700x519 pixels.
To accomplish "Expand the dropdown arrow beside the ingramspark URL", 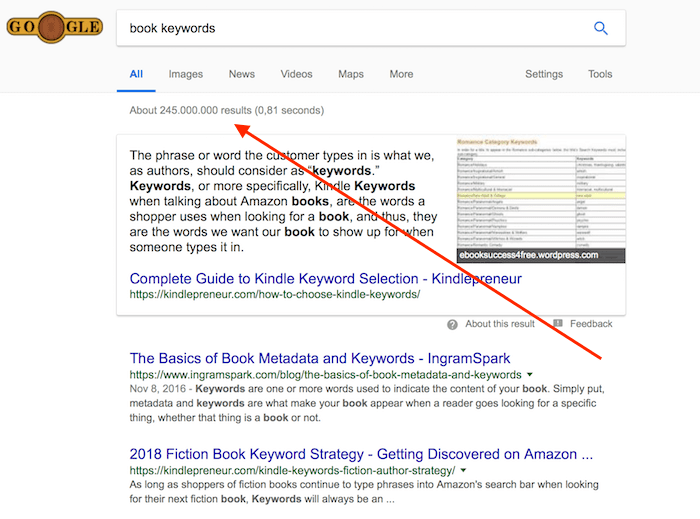I will point(529,374).
